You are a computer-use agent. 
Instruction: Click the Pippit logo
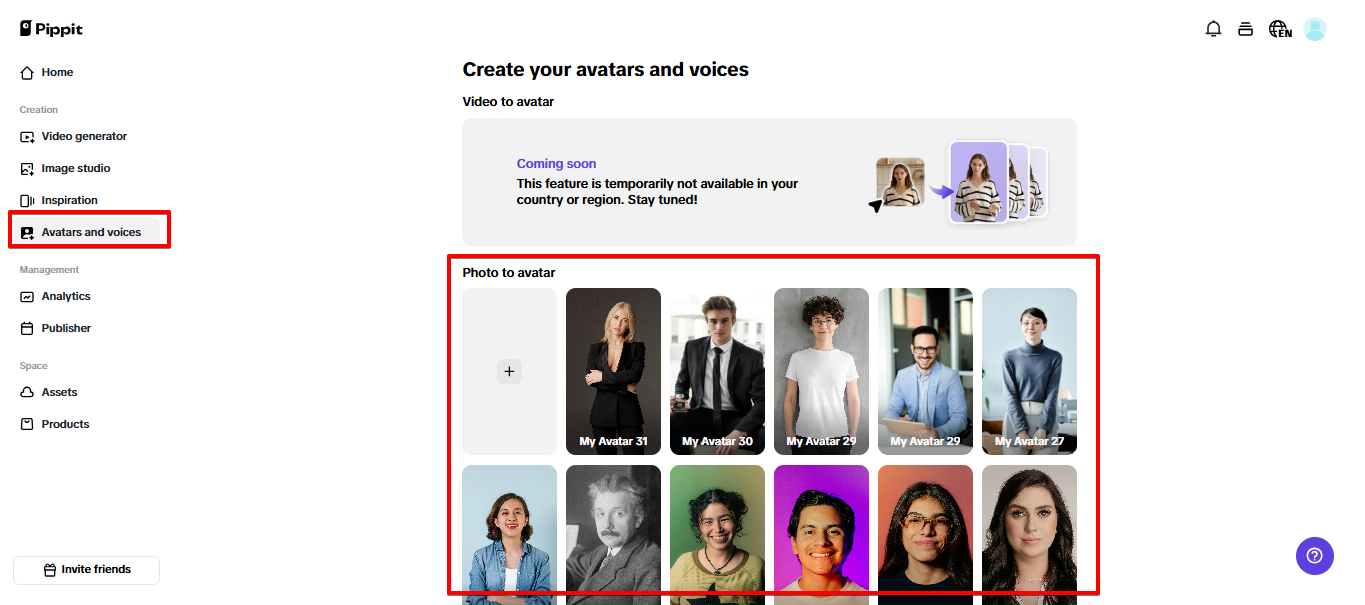point(50,28)
